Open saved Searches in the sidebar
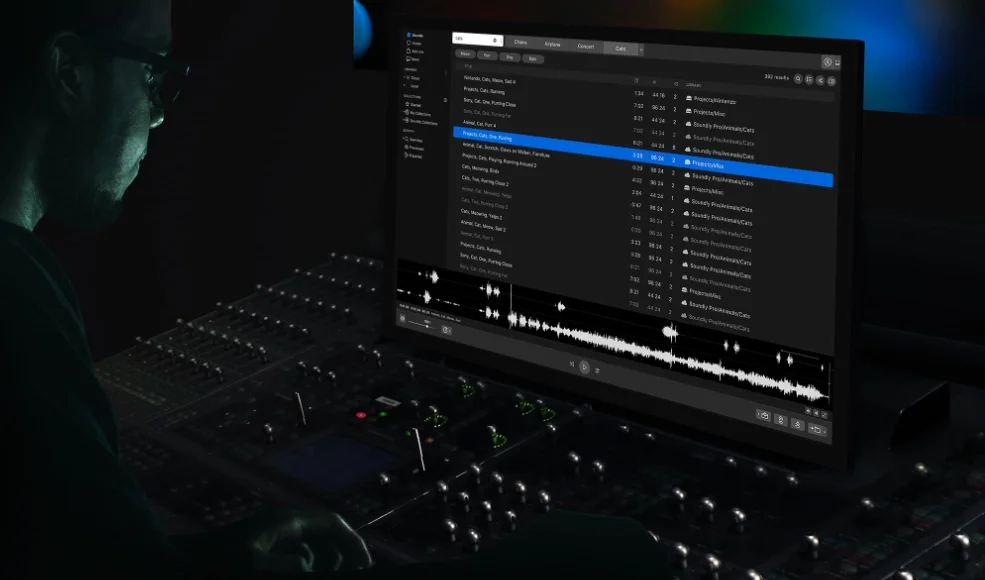This screenshot has height=580, width=985. click(x=413, y=140)
